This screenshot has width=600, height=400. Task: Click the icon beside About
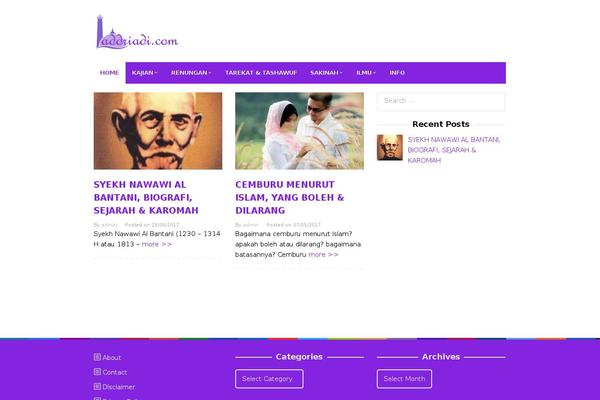(97, 357)
